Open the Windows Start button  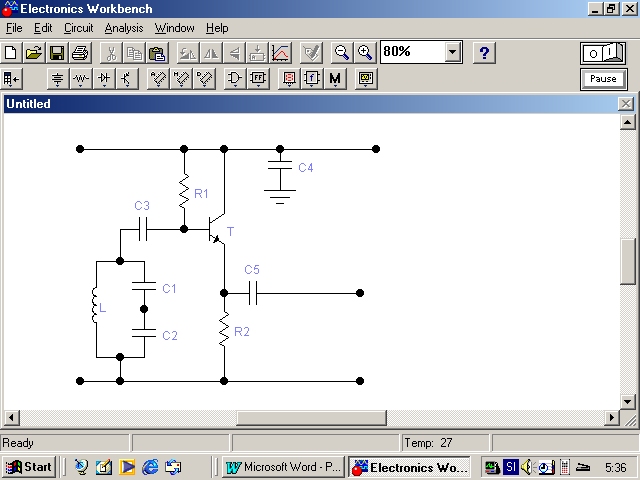click(29, 467)
